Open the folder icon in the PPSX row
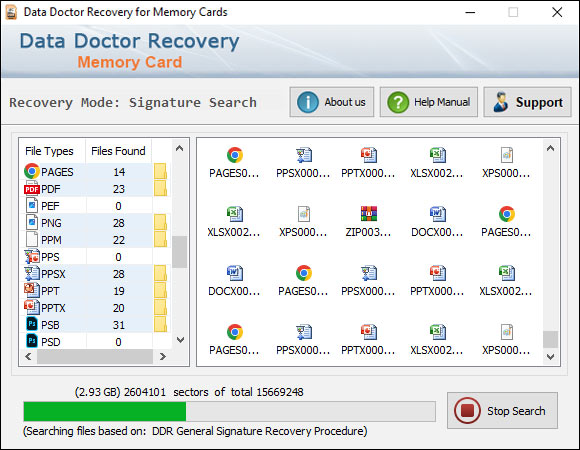 coord(160,274)
